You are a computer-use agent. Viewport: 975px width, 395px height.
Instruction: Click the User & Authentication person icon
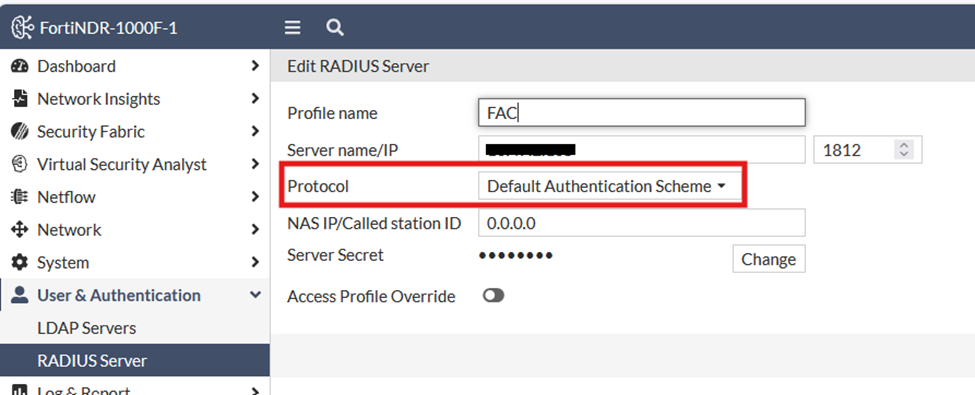tap(20, 295)
